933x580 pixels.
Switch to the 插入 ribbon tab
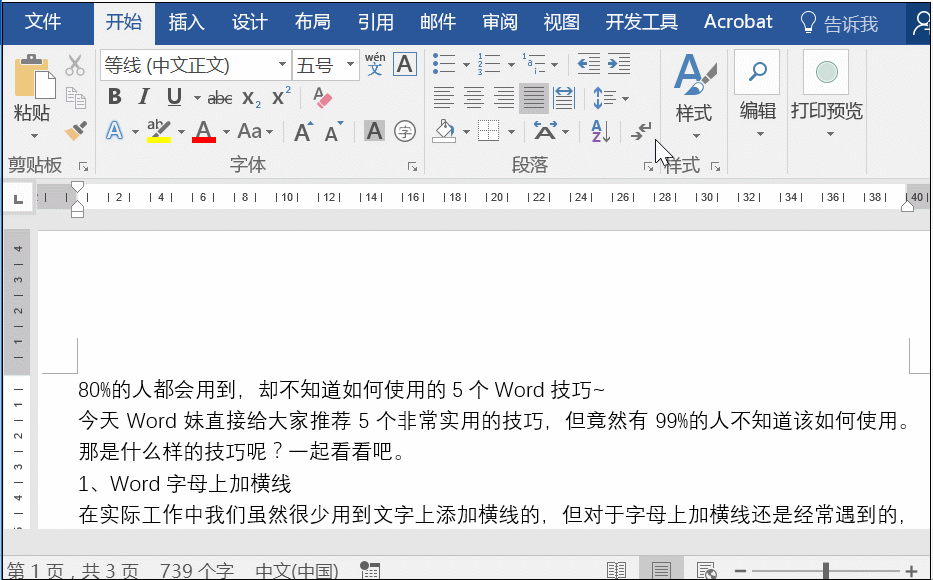click(186, 21)
